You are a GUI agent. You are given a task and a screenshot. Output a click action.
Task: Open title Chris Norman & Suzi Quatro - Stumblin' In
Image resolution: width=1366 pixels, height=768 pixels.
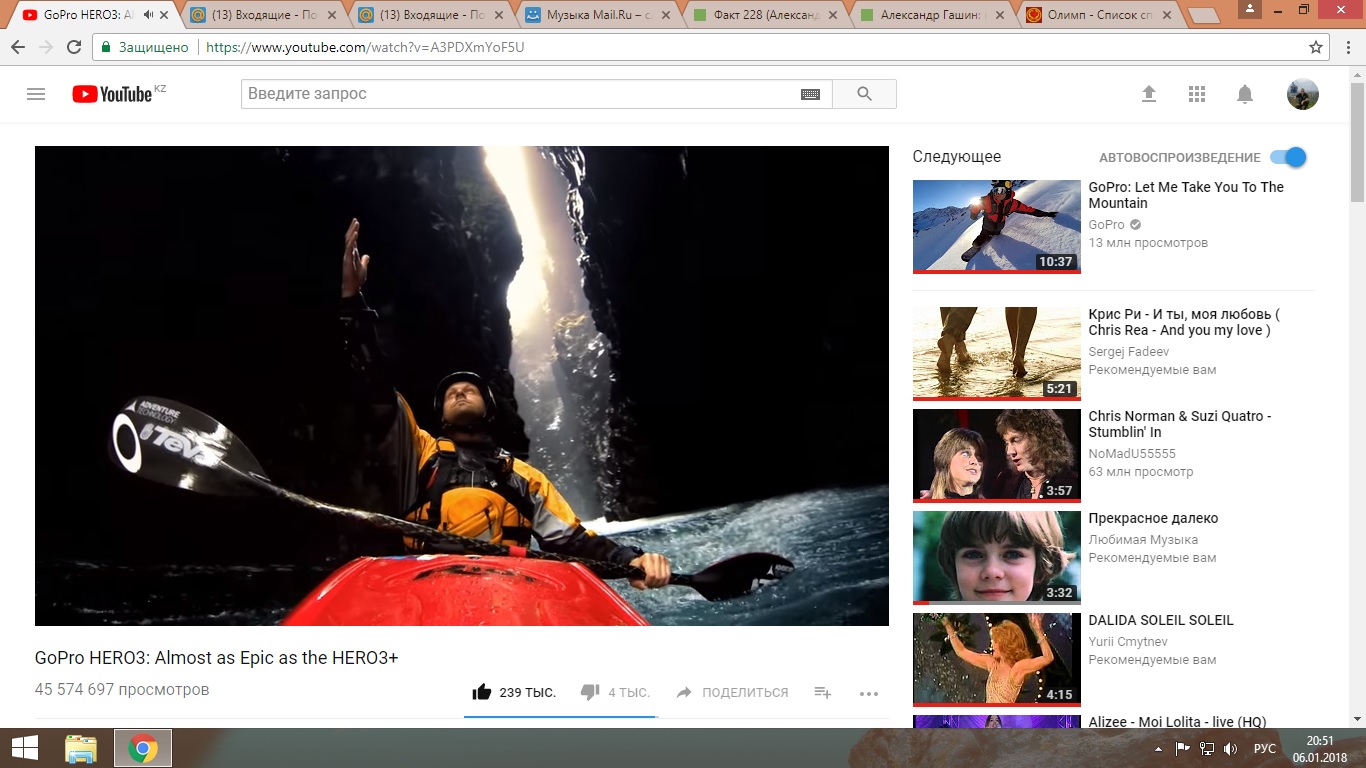point(1180,424)
